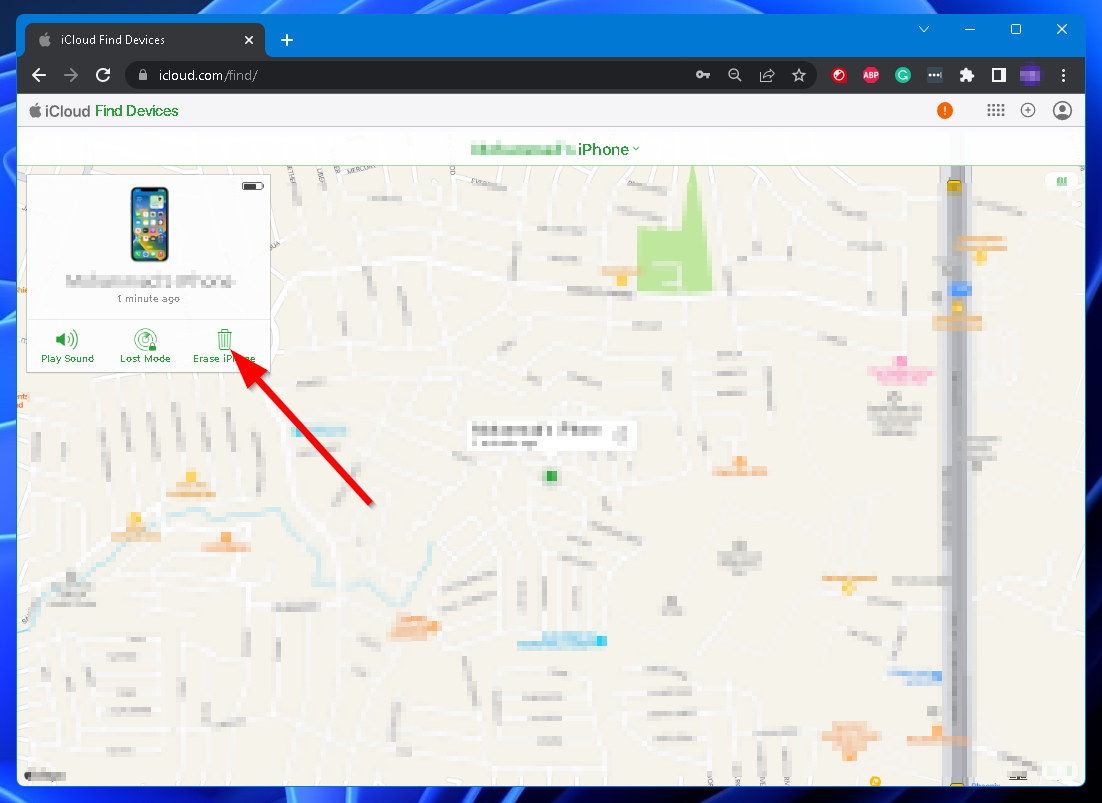1102x803 pixels.
Task: Click the battery indicator on device card
Action: click(x=252, y=186)
